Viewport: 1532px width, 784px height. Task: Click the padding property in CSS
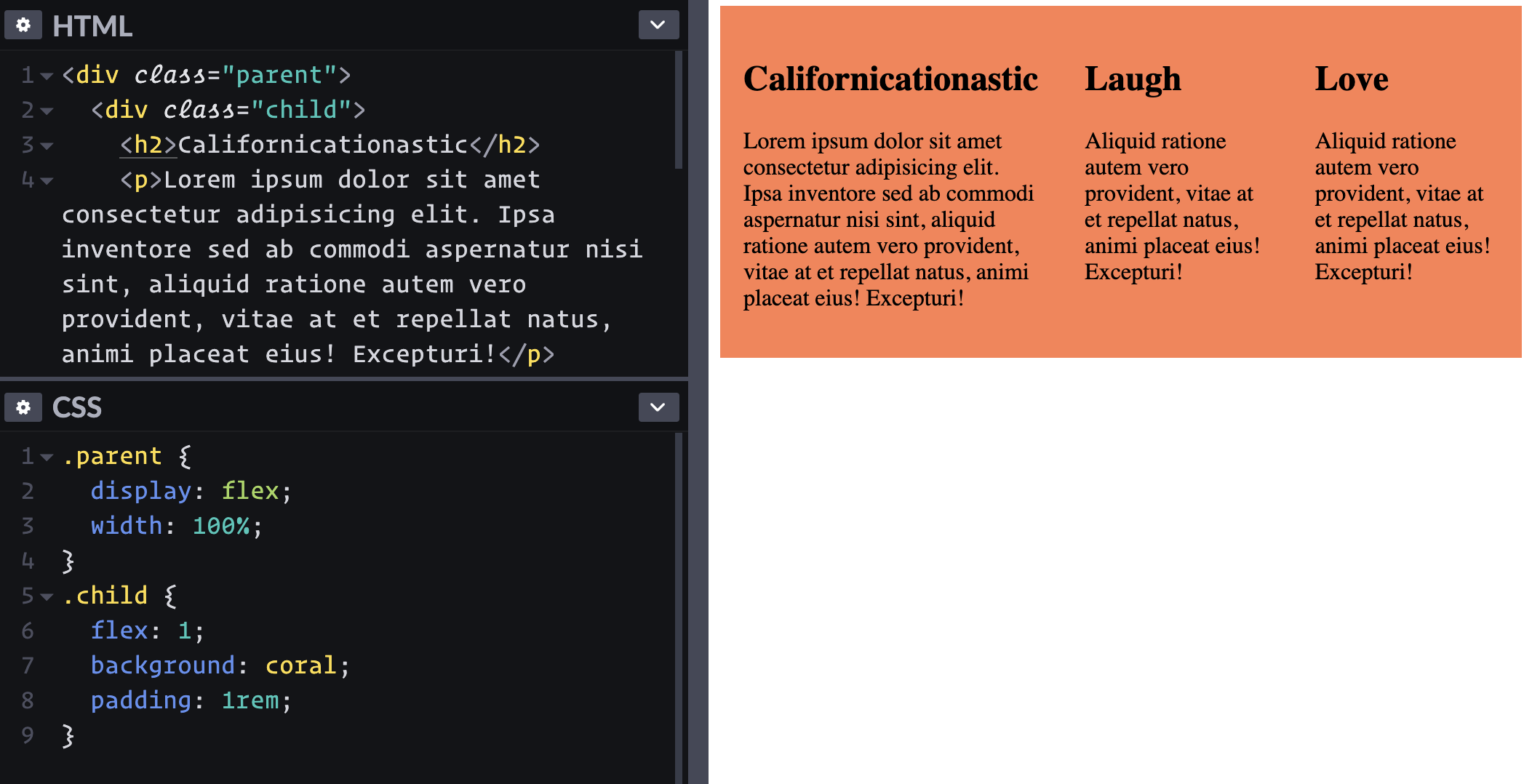(x=141, y=700)
